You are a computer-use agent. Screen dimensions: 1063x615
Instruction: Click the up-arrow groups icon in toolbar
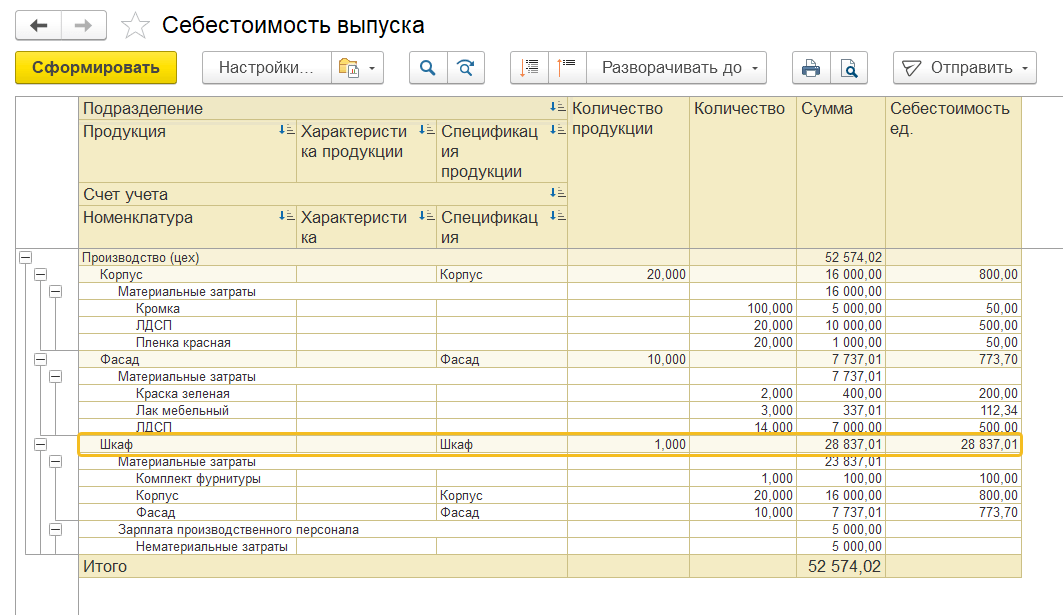567,68
